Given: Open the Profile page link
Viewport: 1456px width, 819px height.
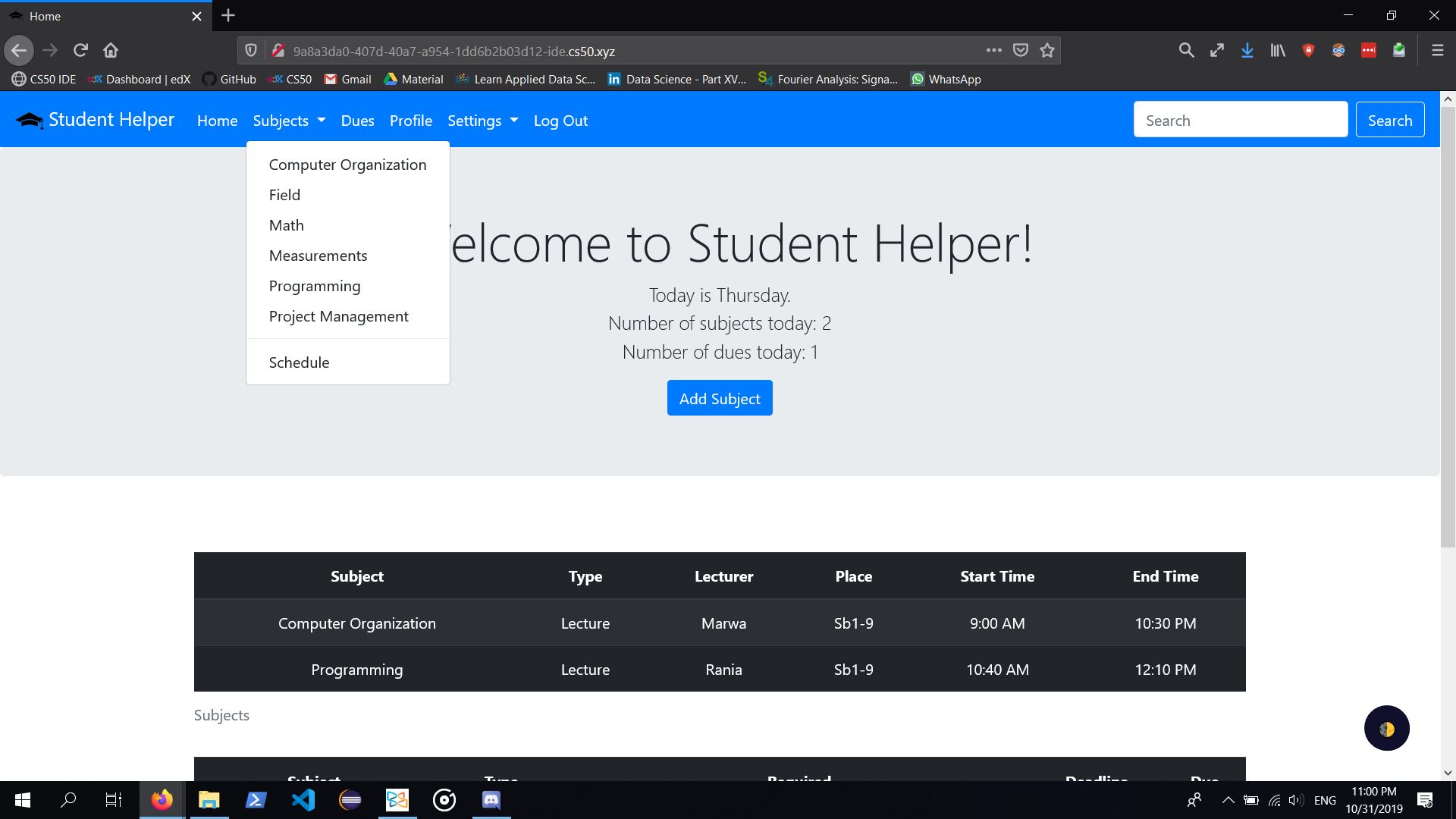Looking at the screenshot, I should point(411,121).
